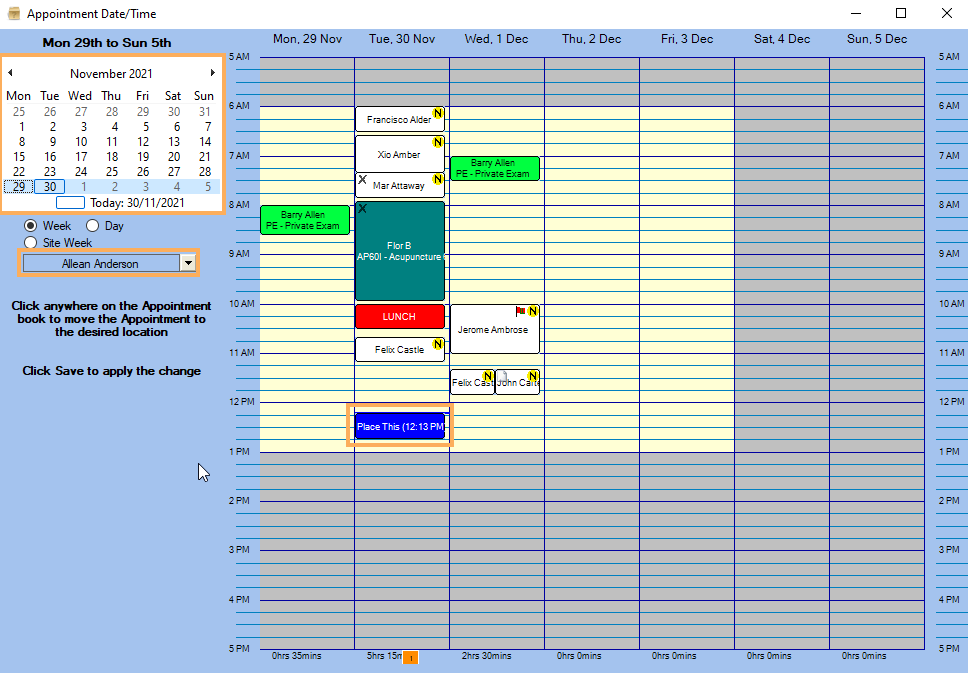Image resolution: width=968 pixels, height=673 pixels.
Task: Select Felix Cast appointment on Wednesday
Action: [x=472, y=382]
